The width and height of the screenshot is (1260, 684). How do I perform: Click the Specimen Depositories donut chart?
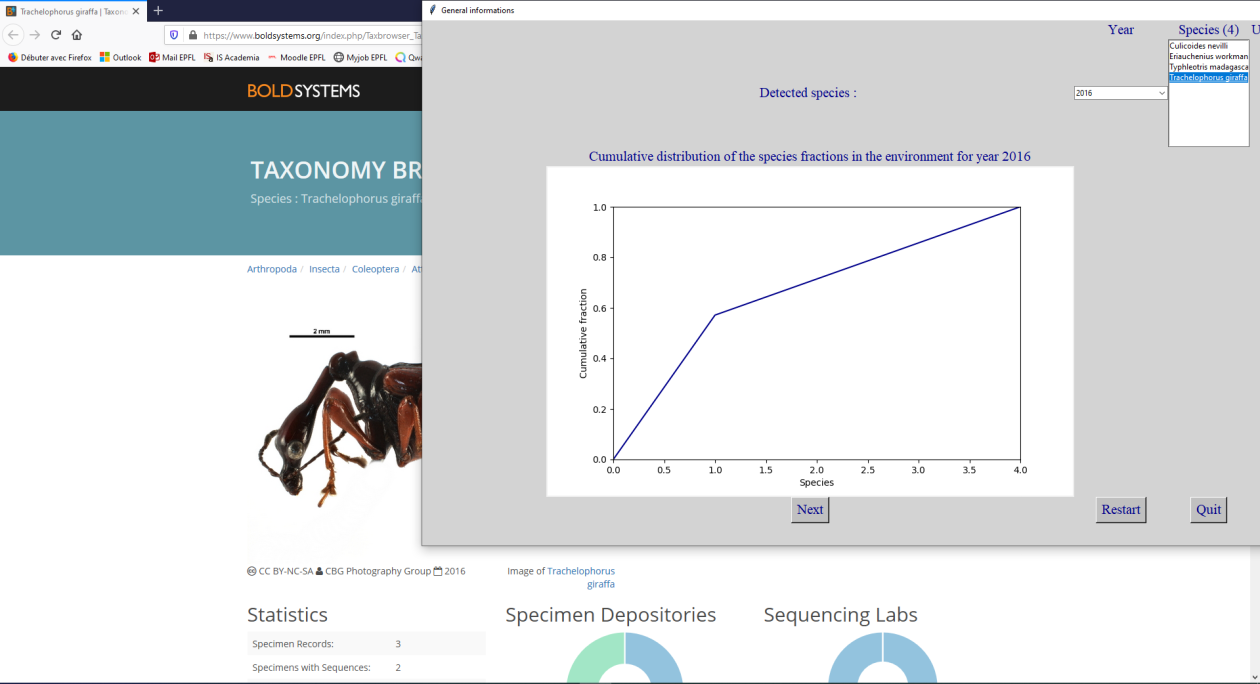(x=625, y=658)
